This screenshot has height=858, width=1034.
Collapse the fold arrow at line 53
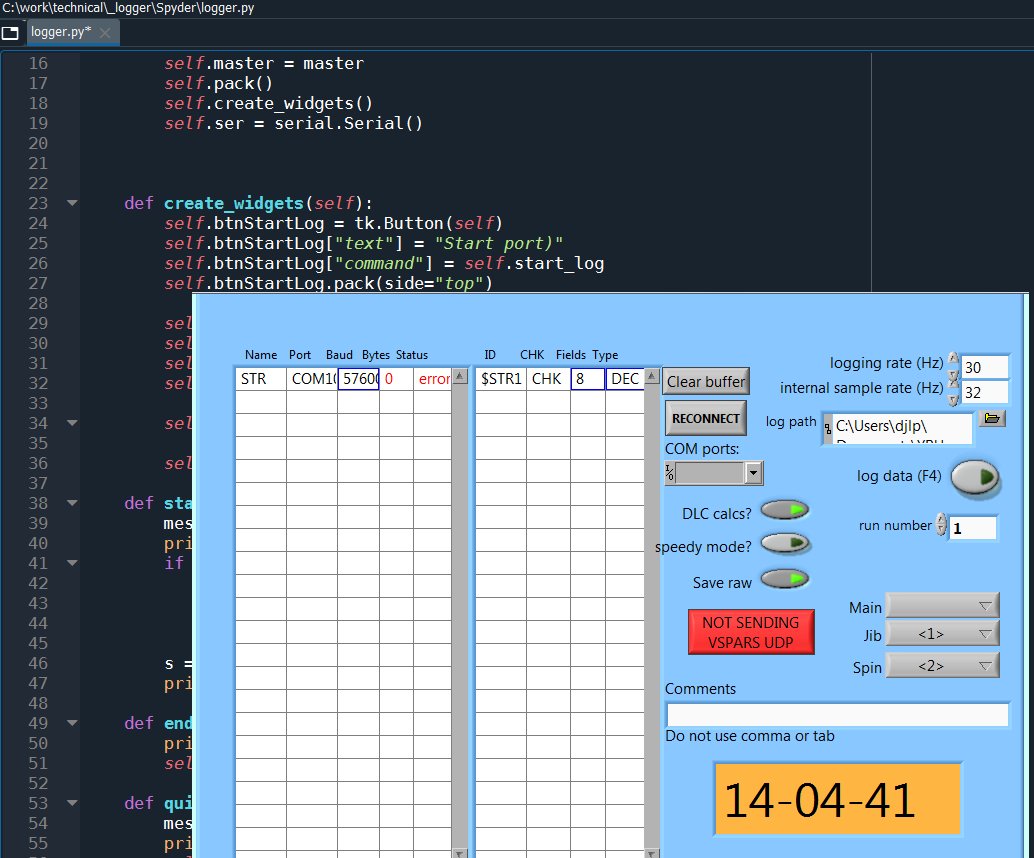coord(73,803)
